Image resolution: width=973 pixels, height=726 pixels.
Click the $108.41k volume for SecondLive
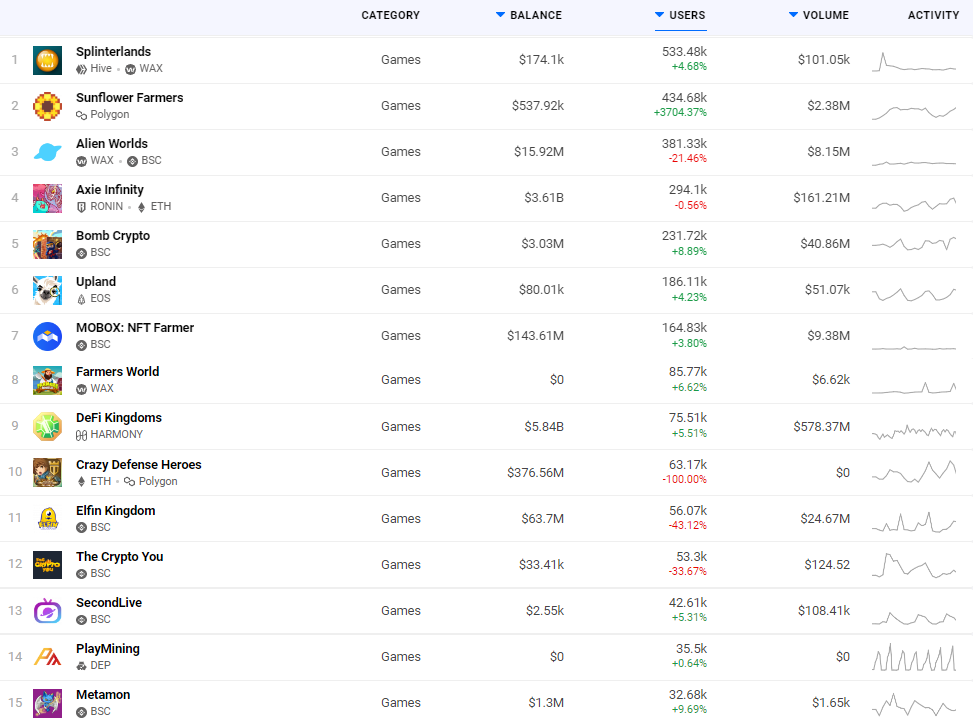pyautogui.click(x=824, y=611)
